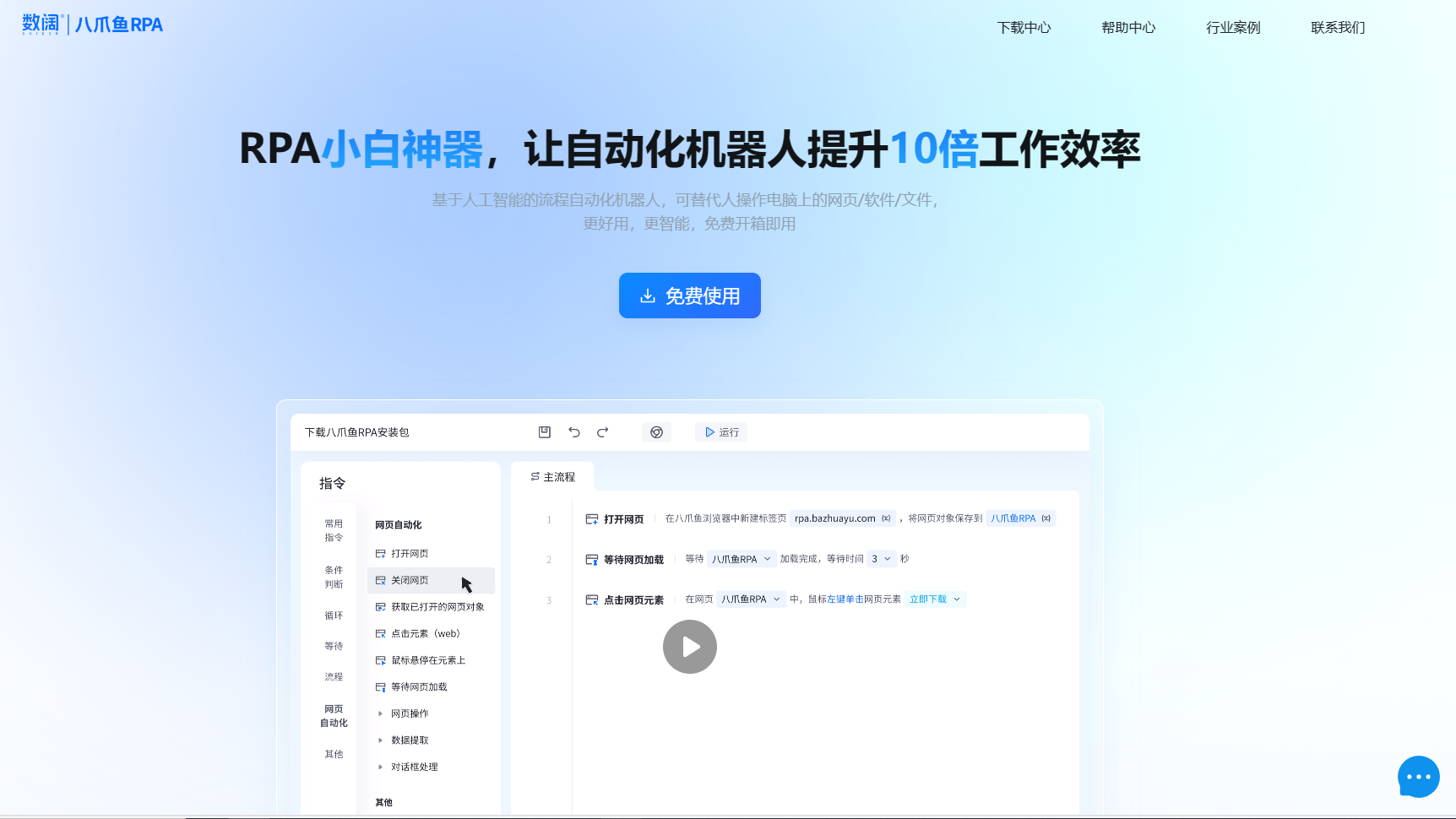1456x819 pixels.
Task: Click the browser icon in the toolbar
Action: [x=657, y=431]
